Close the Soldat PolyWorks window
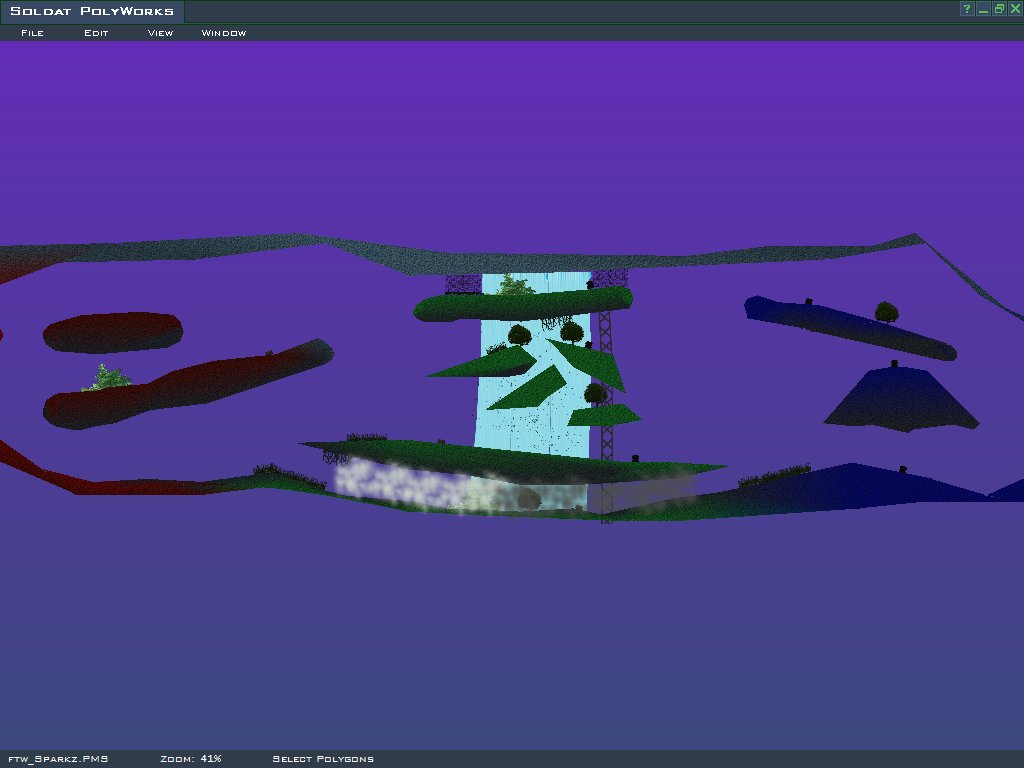This screenshot has width=1024, height=768. pyautogui.click(x=1015, y=9)
